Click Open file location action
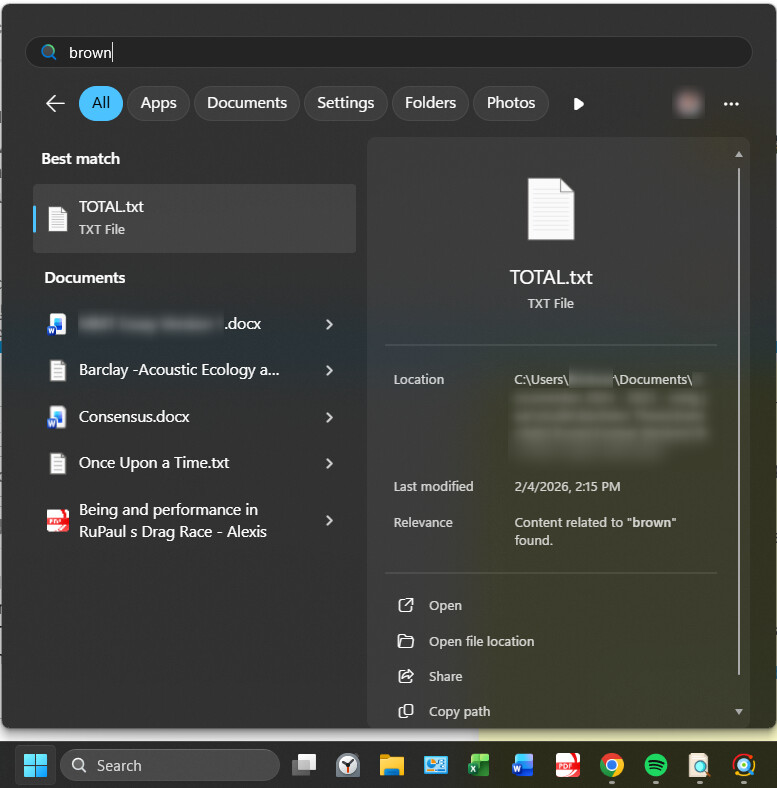 tap(481, 641)
